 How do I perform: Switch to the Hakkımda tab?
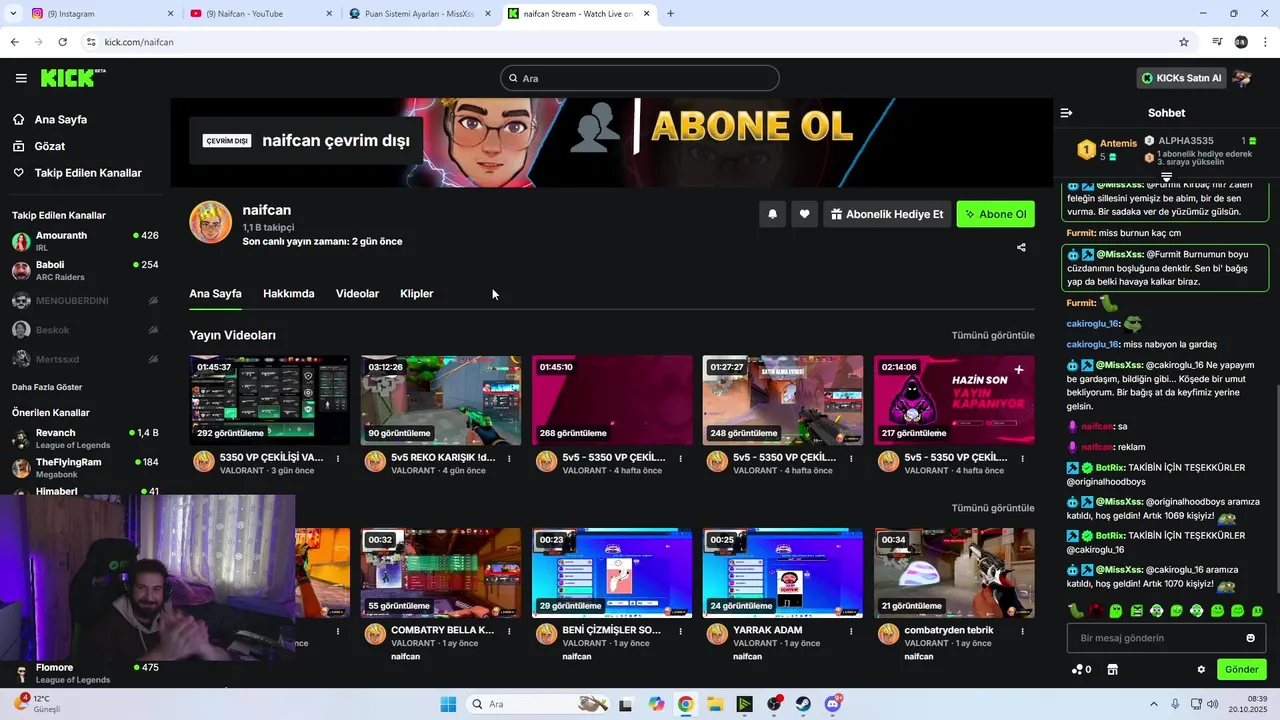tap(288, 294)
